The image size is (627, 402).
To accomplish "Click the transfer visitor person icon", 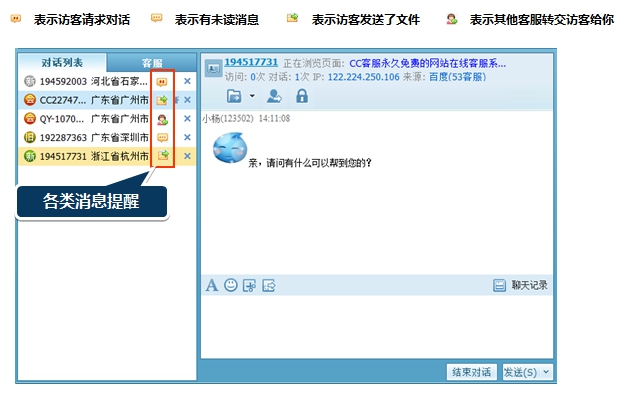I will 274,96.
